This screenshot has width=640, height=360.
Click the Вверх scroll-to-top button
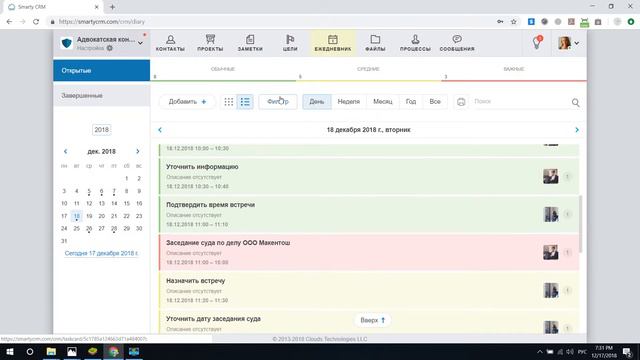(372, 320)
